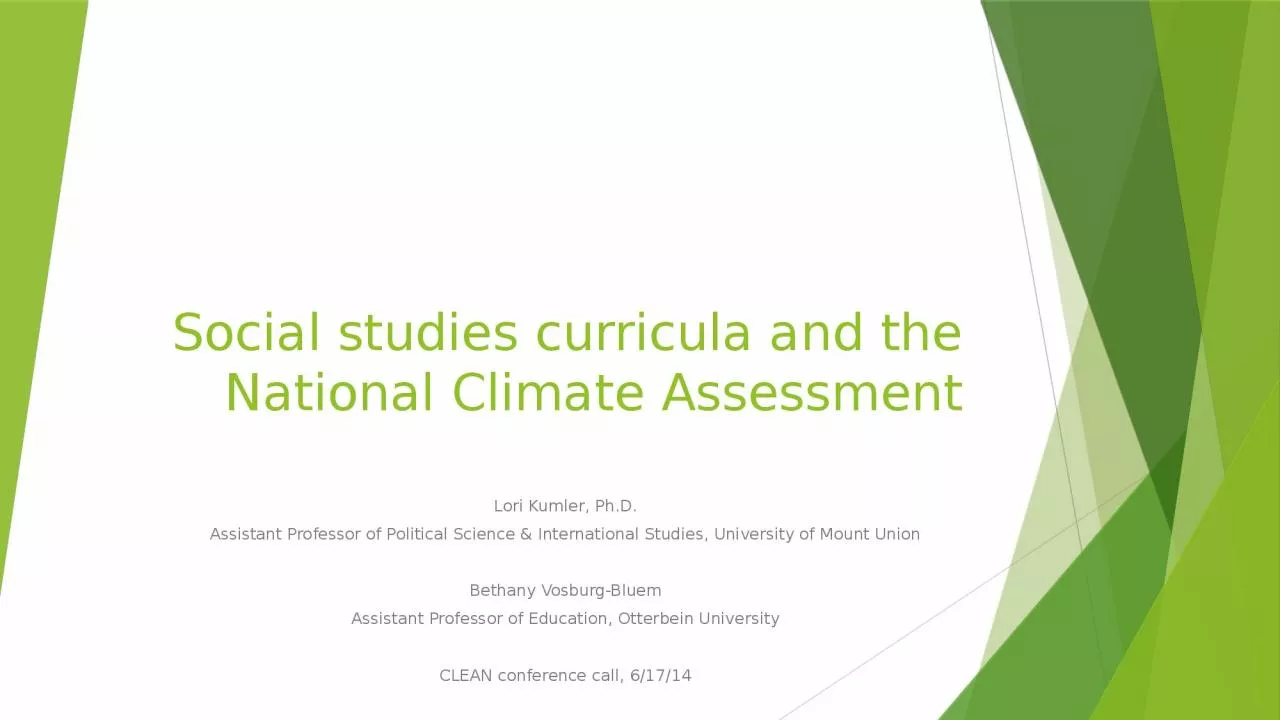Click 'Assistant Professor of Education, Otterbein University'

565,618
